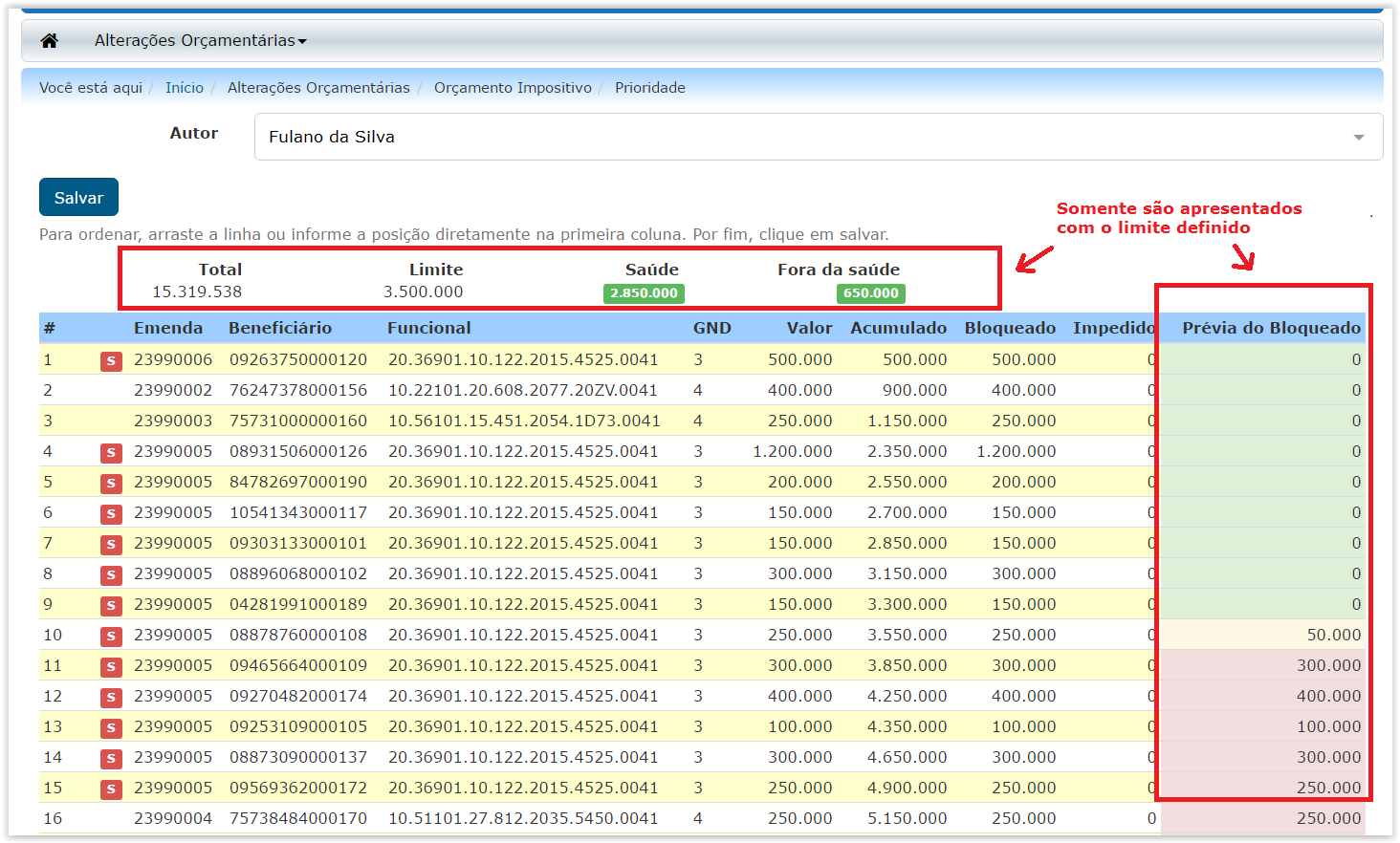The width and height of the screenshot is (1400, 843).
Task: Click the Autor dropdown arrow
Action: [x=1358, y=138]
